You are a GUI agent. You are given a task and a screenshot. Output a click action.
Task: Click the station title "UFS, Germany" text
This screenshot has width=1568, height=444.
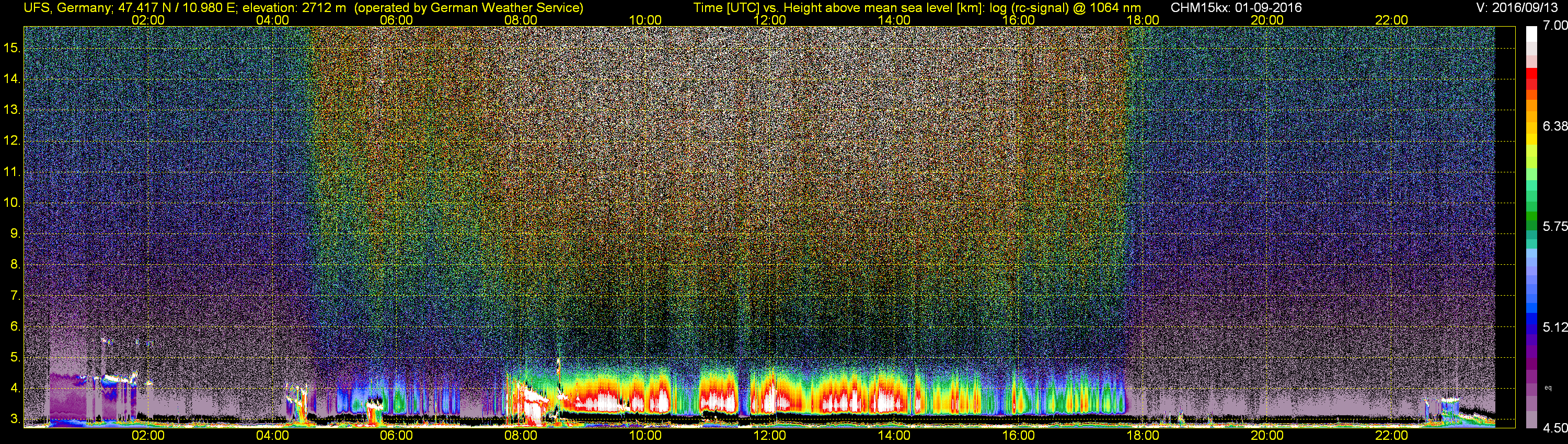pos(67,8)
